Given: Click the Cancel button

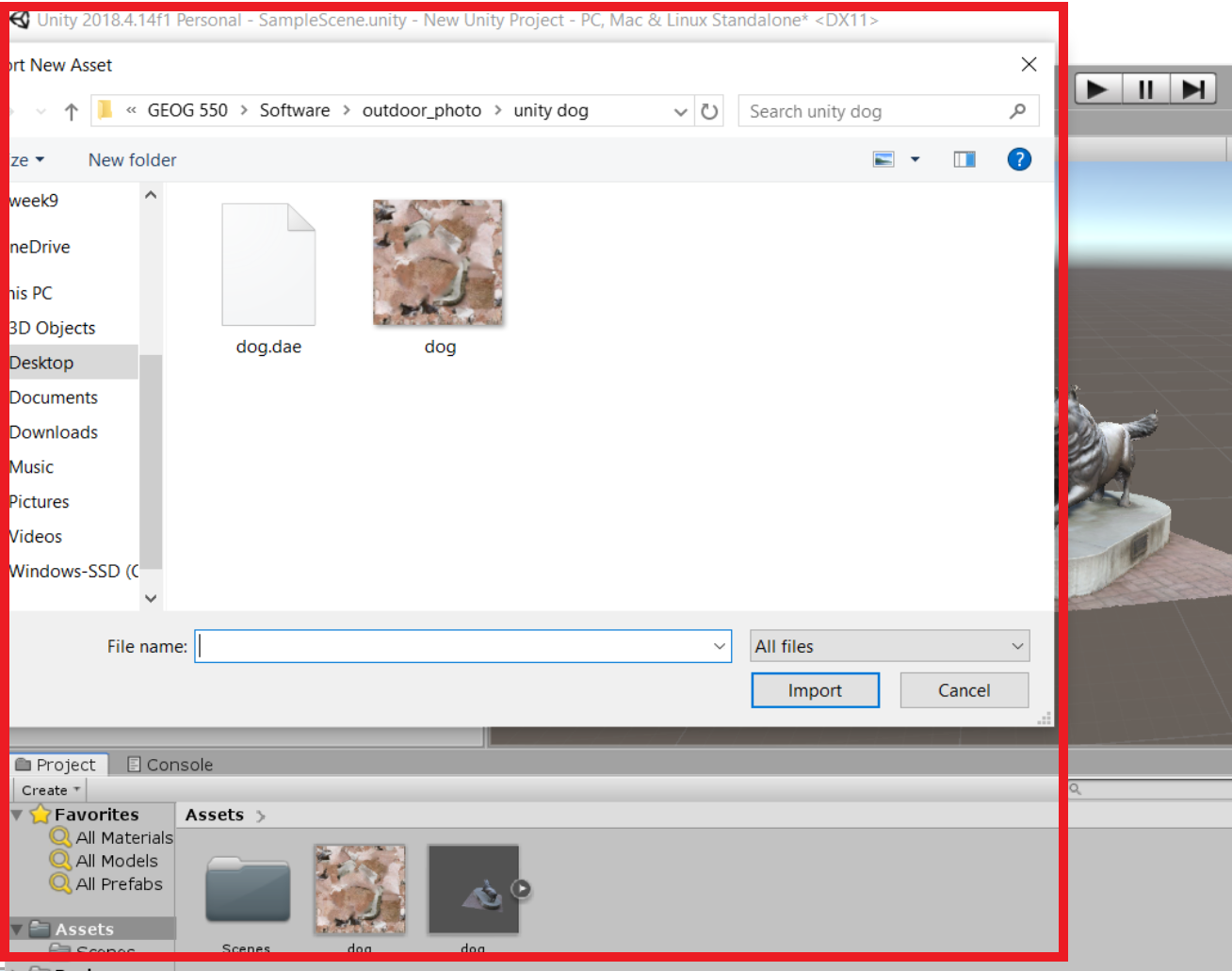Looking at the screenshot, I should tap(964, 690).
